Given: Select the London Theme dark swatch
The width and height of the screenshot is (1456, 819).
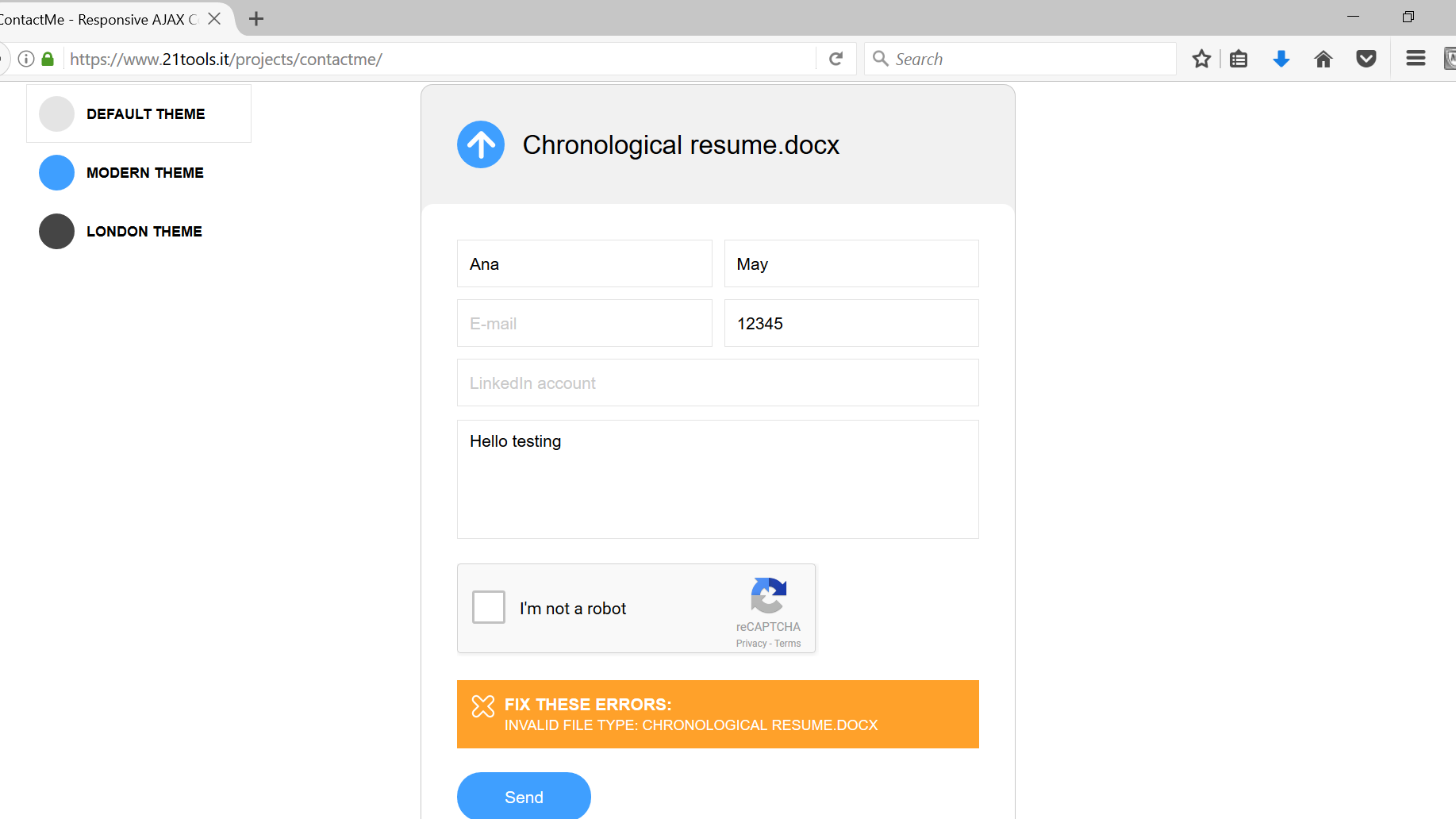Looking at the screenshot, I should click(x=56, y=231).
